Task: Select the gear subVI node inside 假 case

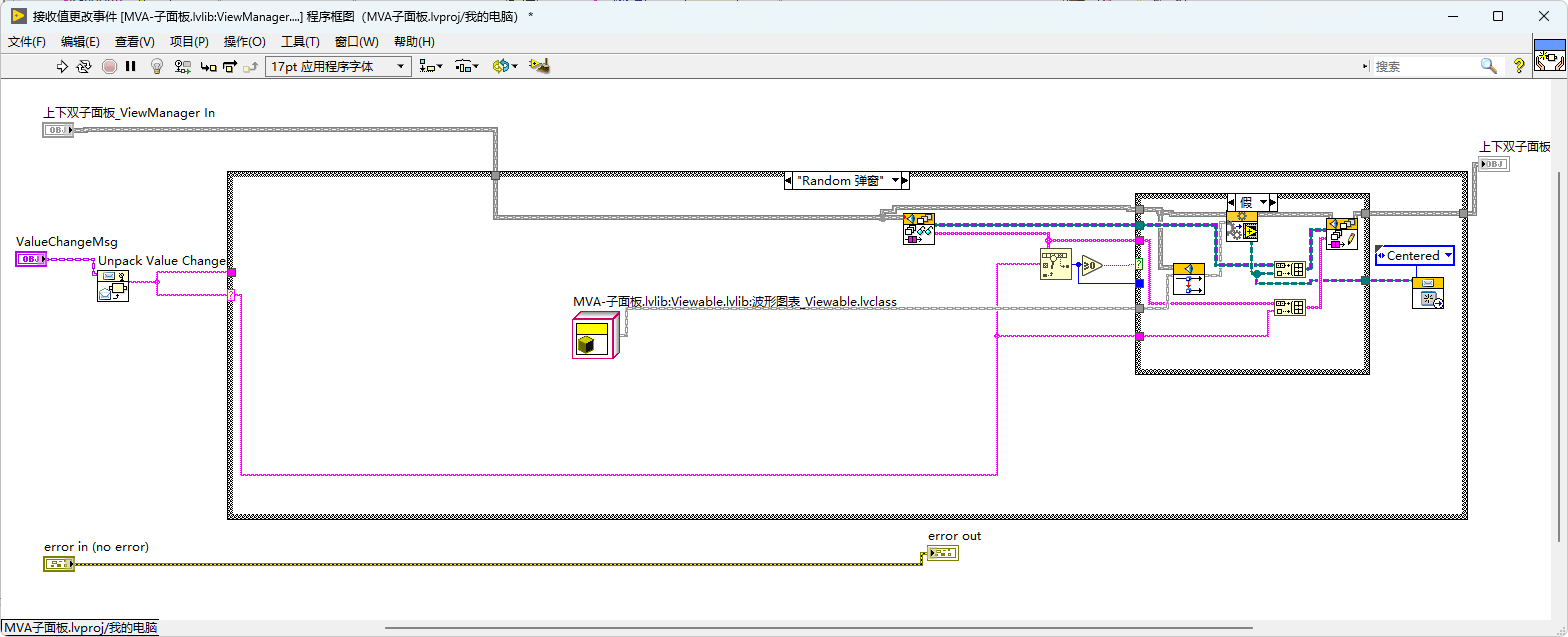Action: [x=1242, y=226]
